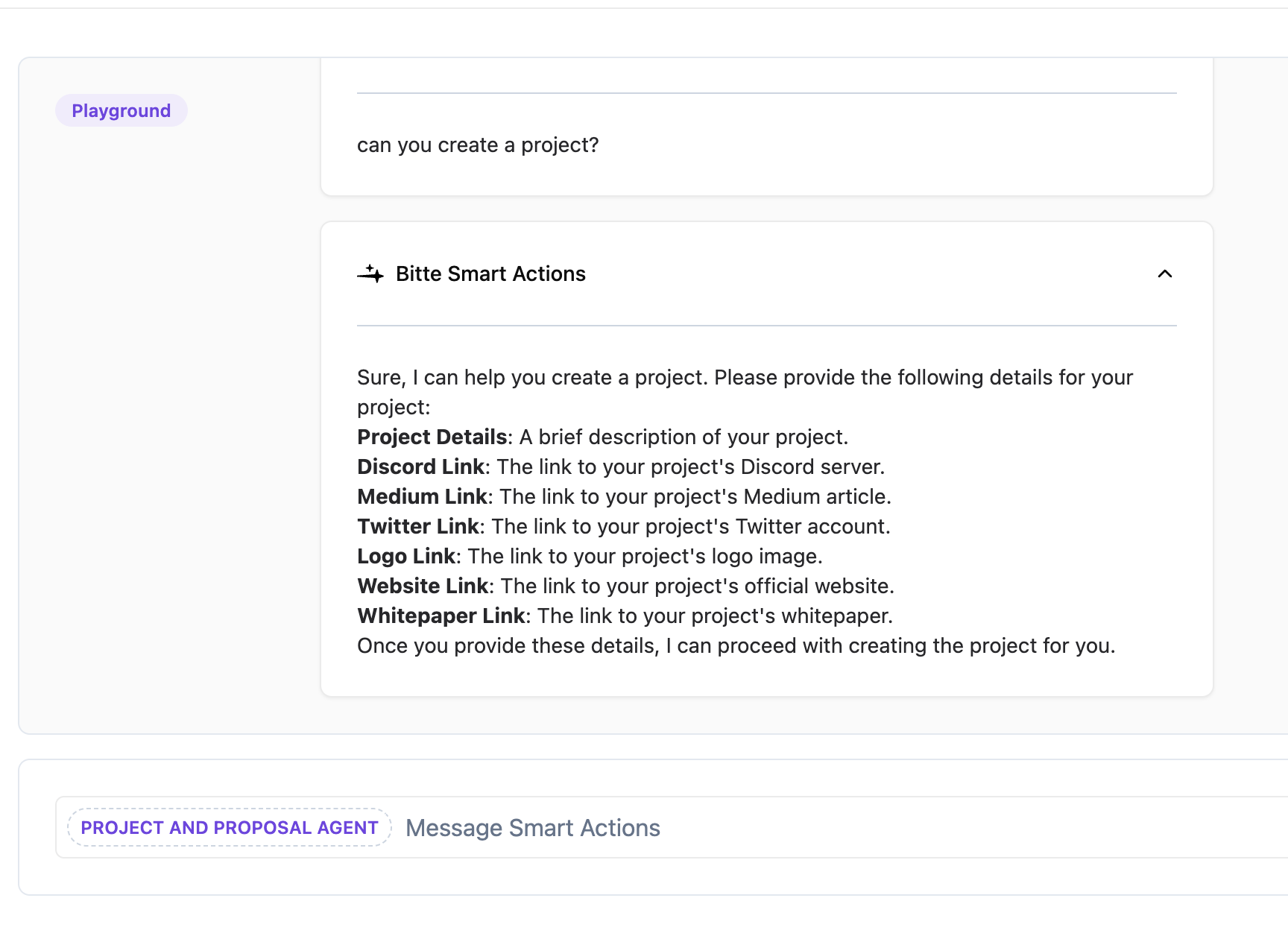Click the bold Discord Link label
This screenshot has height=936, width=1288.
(421, 467)
